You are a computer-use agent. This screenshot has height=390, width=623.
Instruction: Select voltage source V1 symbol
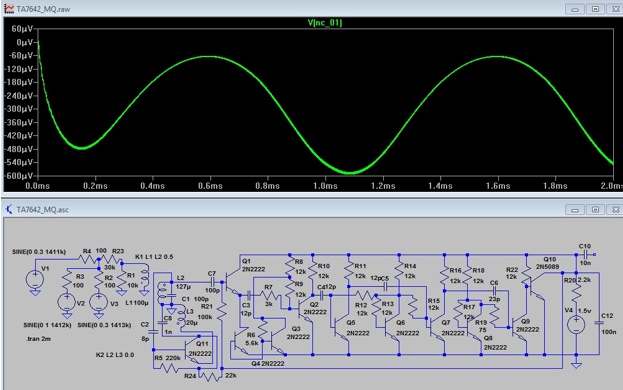tap(35, 279)
